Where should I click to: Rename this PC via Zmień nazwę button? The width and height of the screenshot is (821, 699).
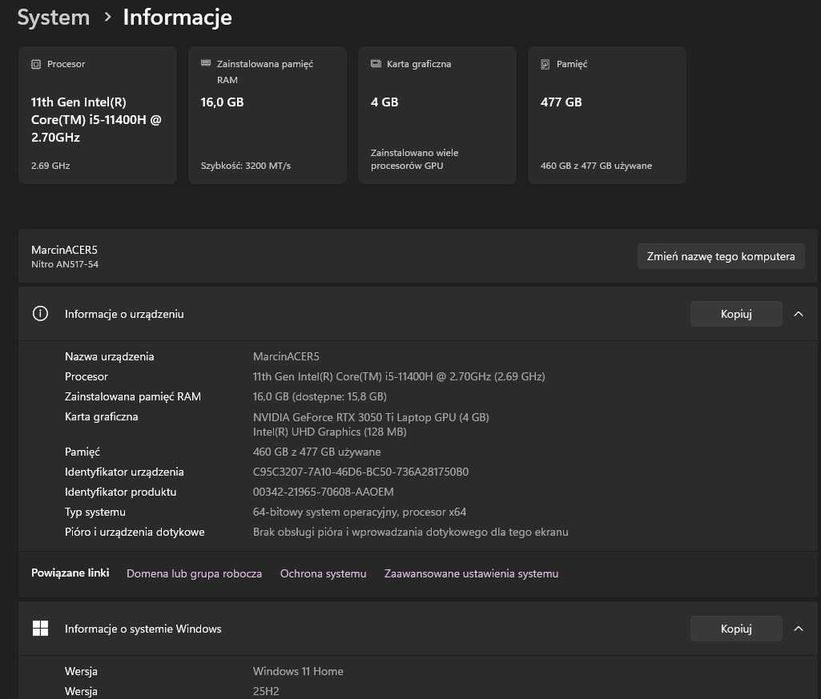[x=721, y=257]
